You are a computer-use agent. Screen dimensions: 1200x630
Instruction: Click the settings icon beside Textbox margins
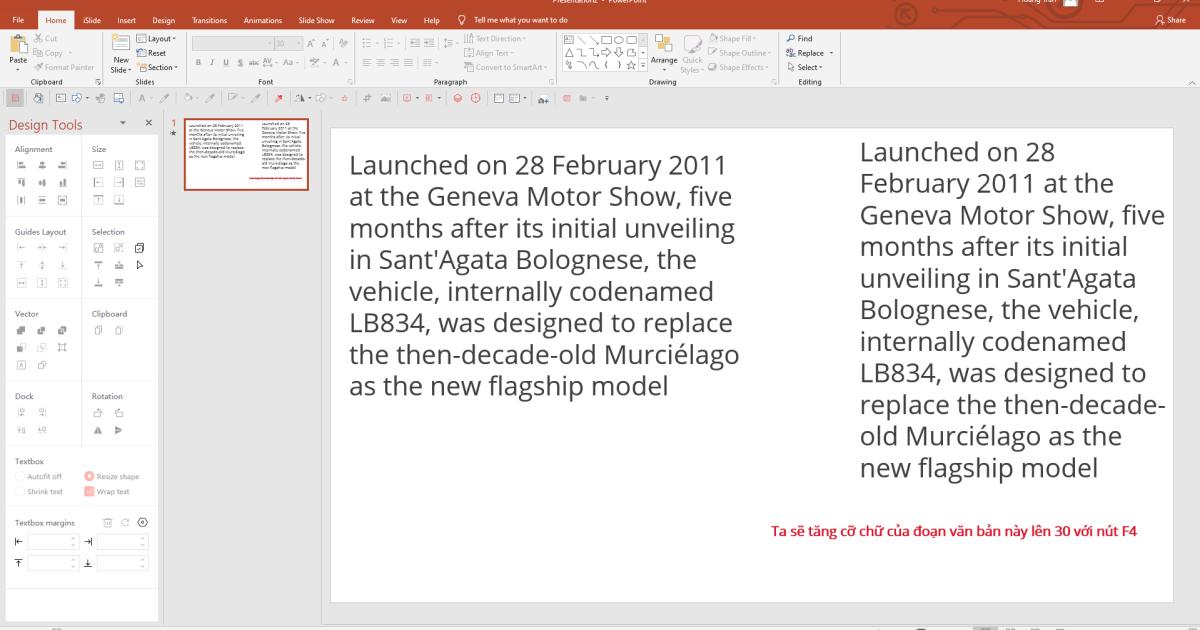(142, 522)
